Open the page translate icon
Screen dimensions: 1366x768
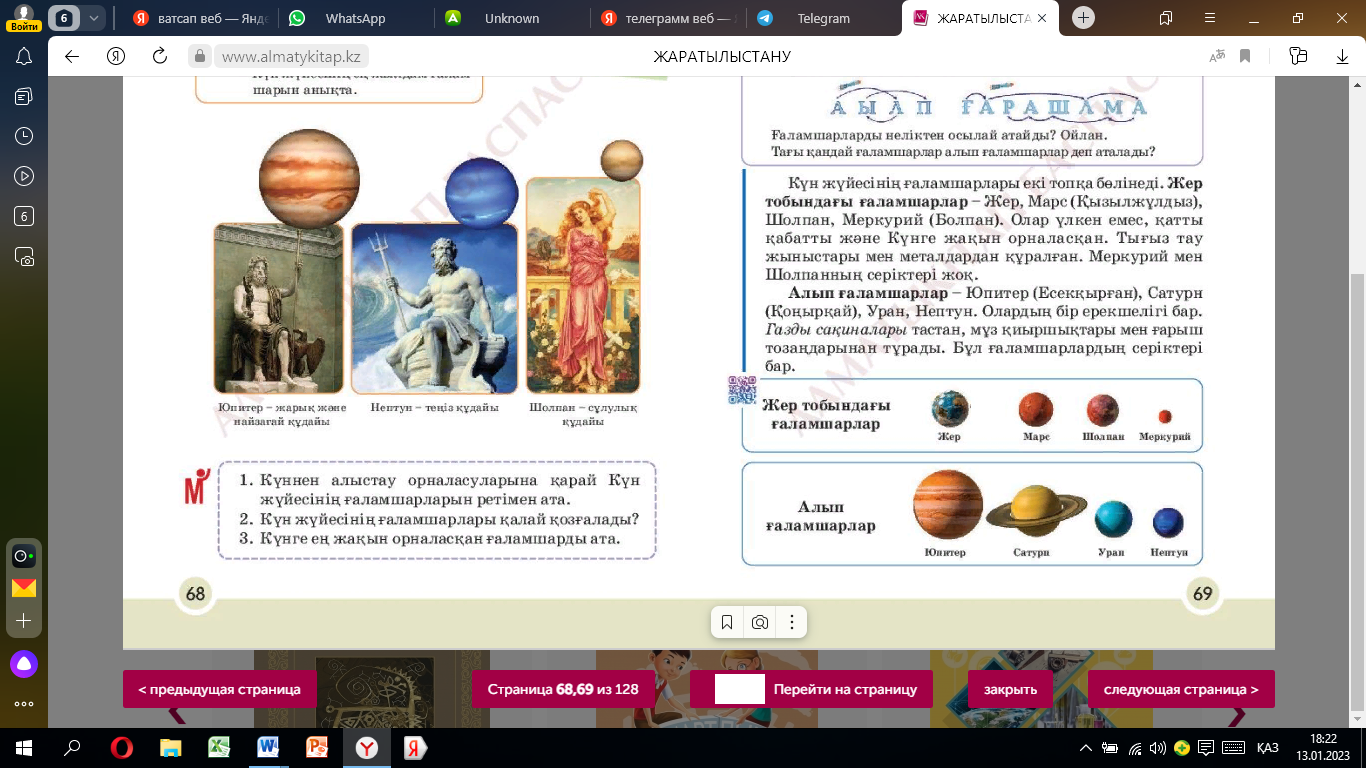click(x=1217, y=56)
